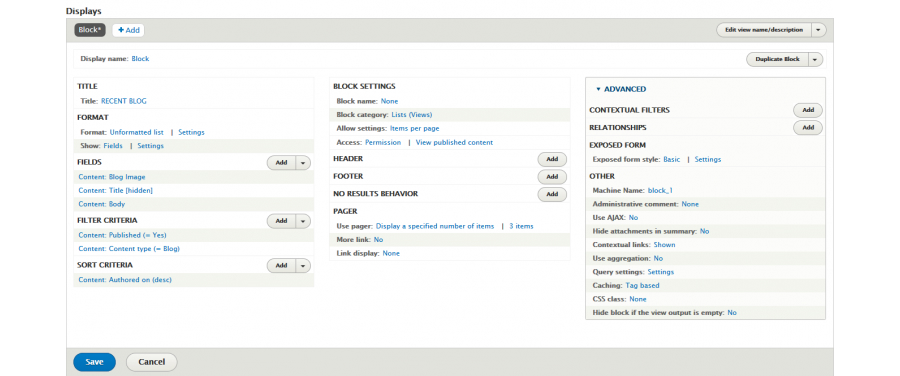Change Contextual links Shown setting
This screenshot has height=376, width=900.
(664, 245)
